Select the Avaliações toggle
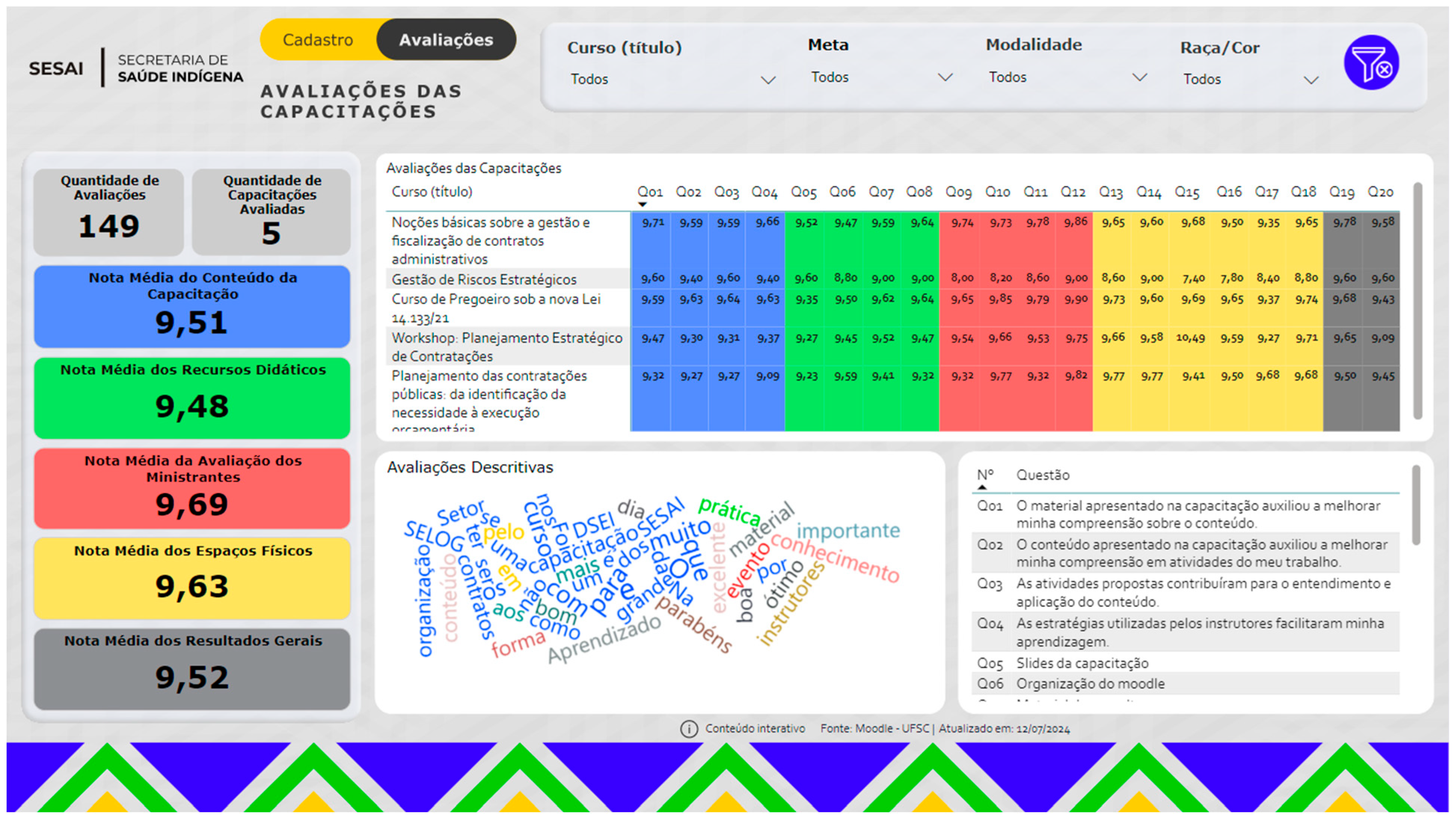The image size is (1456, 819). pos(446,40)
